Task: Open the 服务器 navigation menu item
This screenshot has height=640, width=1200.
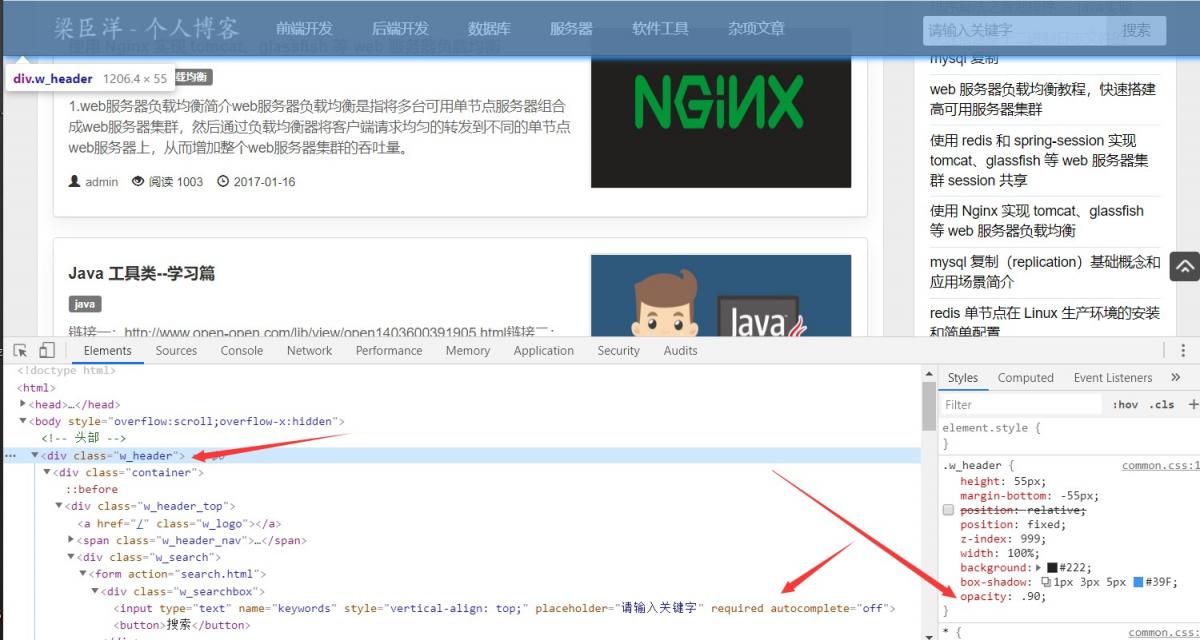Action: (x=571, y=29)
